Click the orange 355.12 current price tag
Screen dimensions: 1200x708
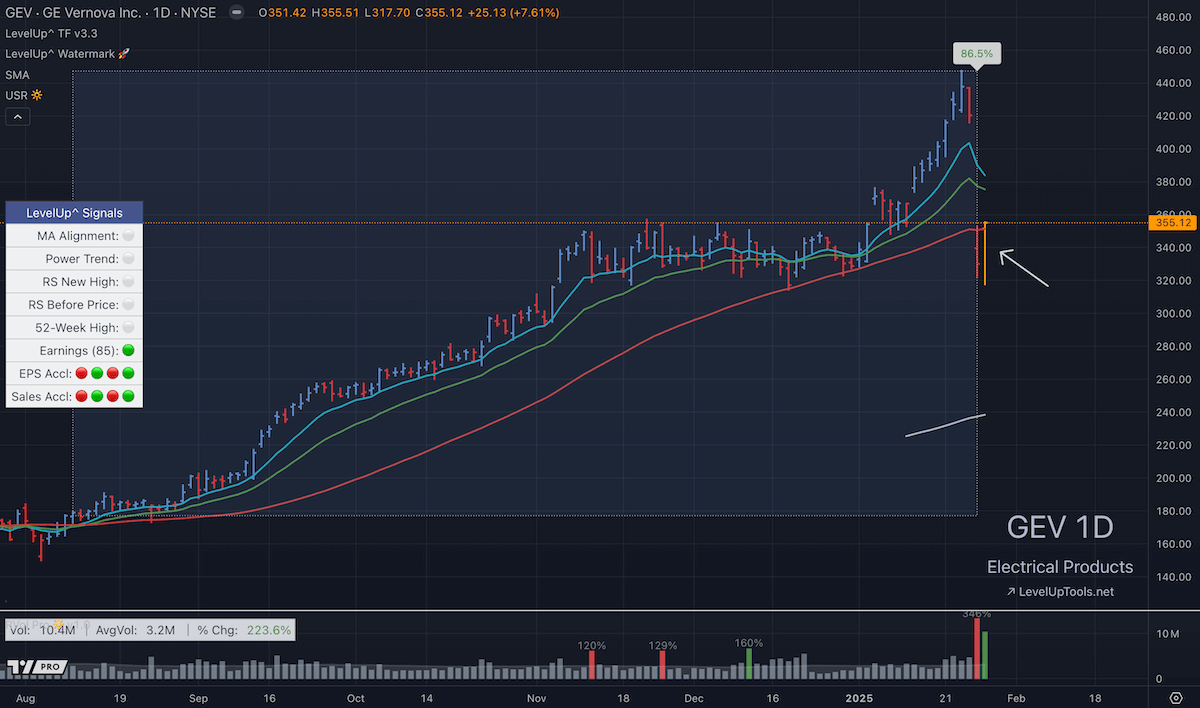click(1173, 222)
